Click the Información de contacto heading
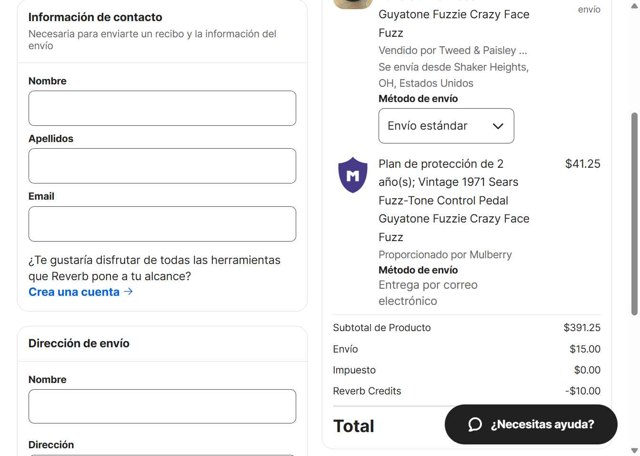Viewport: 640px width, 456px height. pyautogui.click(x=95, y=17)
